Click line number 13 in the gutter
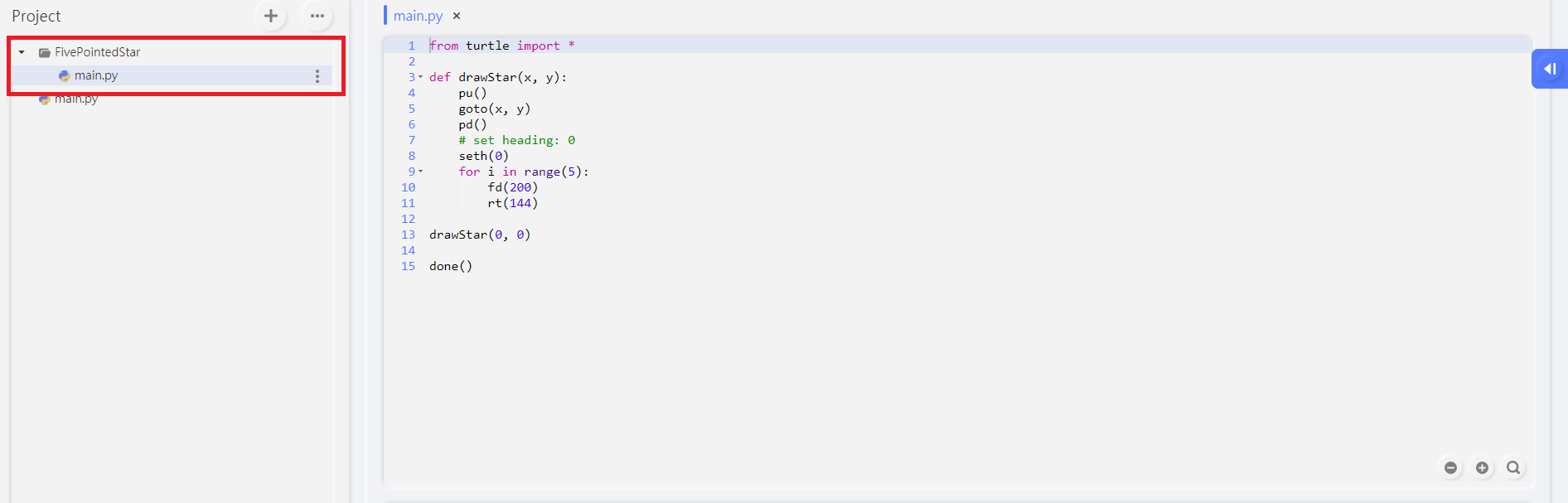 (408, 235)
